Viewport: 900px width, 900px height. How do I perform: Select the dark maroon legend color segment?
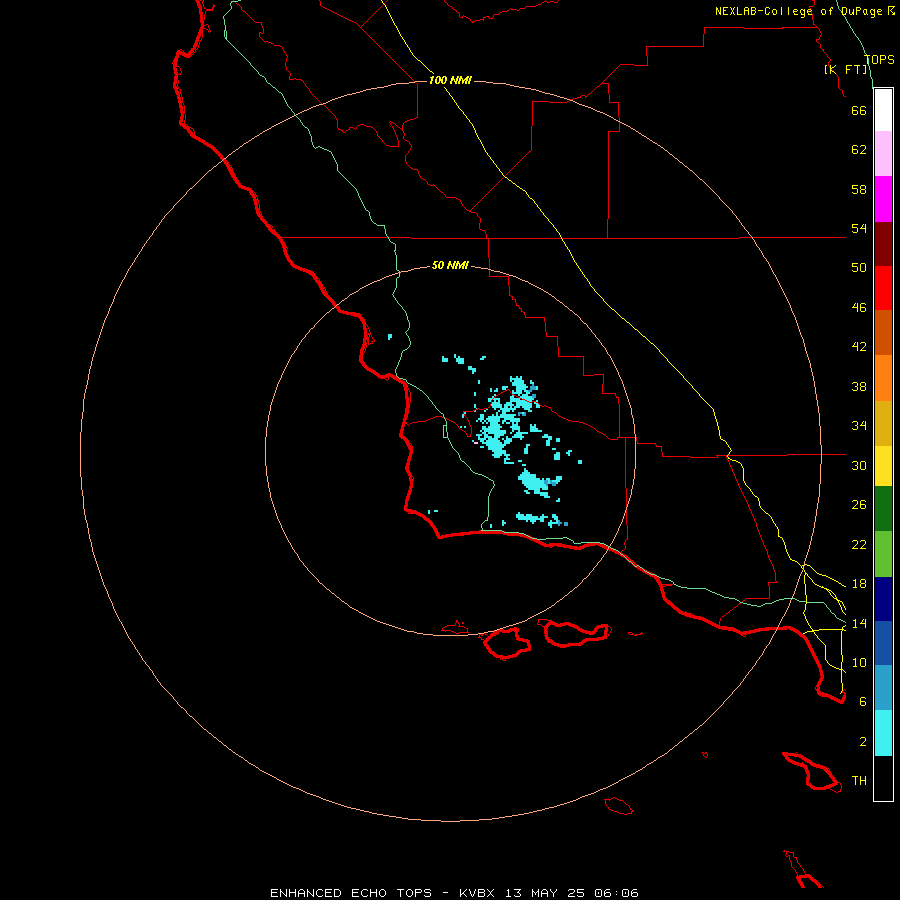click(883, 244)
